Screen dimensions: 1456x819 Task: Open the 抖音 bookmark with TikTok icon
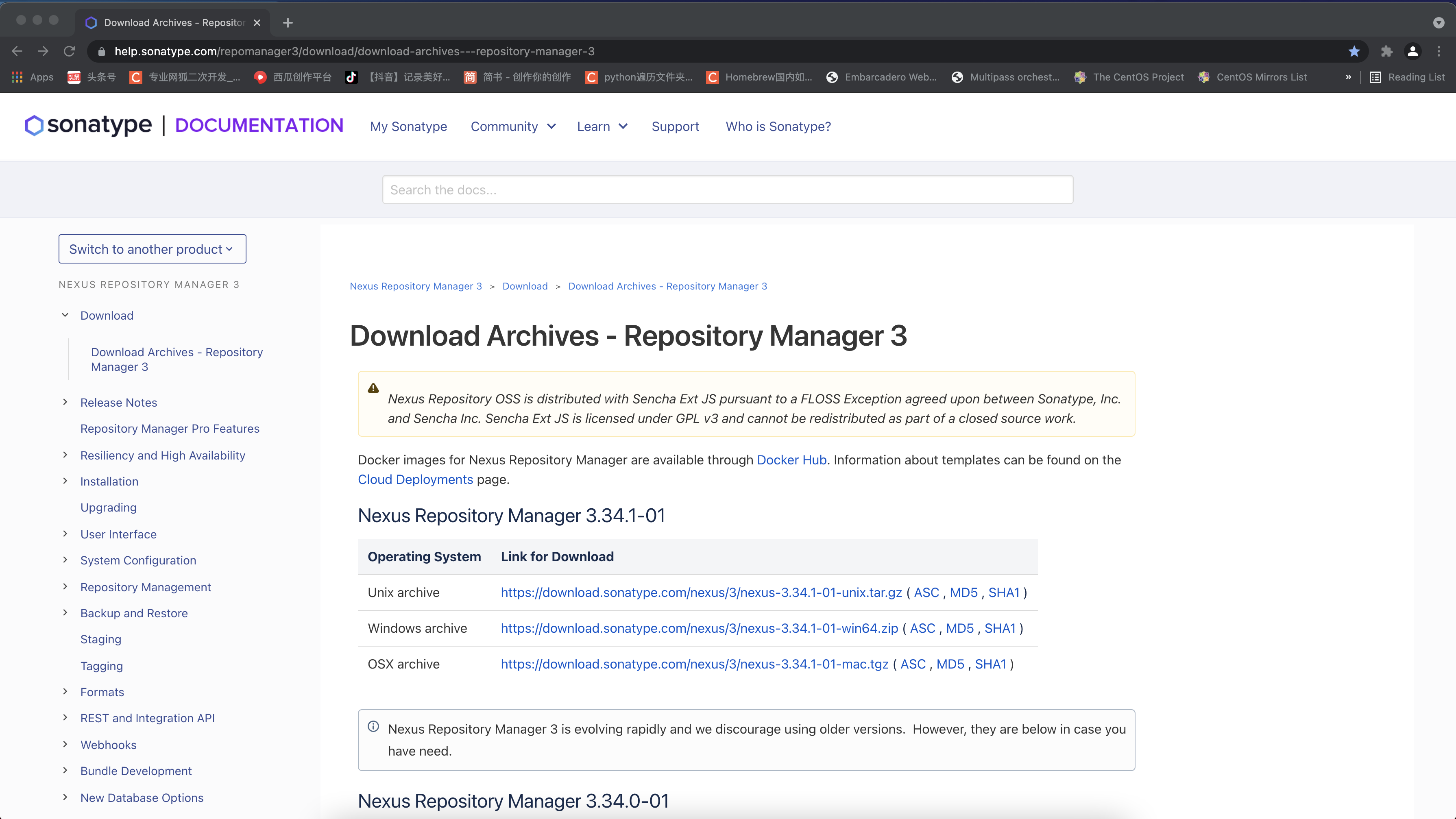tap(398, 77)
